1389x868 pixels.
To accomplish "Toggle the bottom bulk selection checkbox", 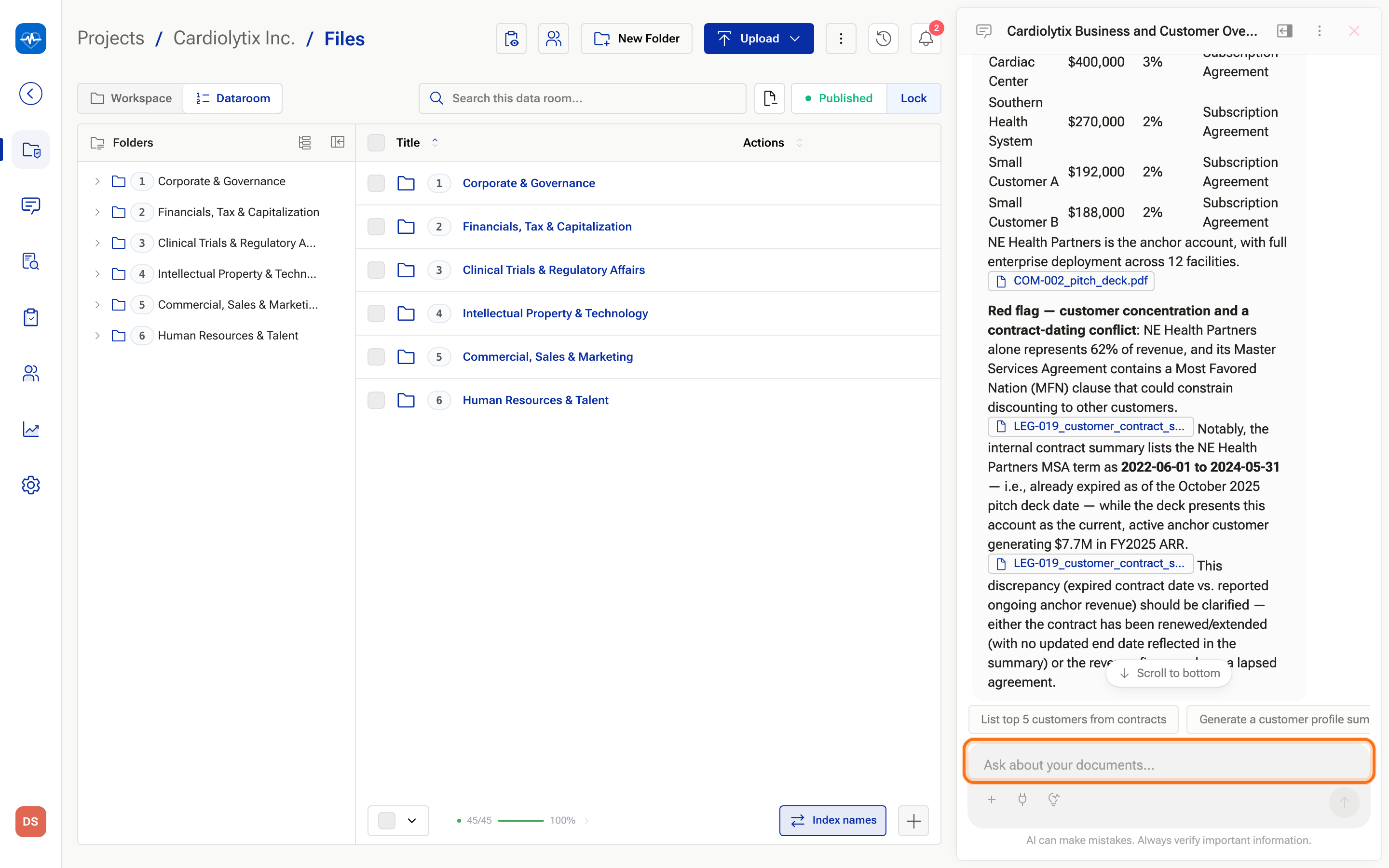I will 387,820.
